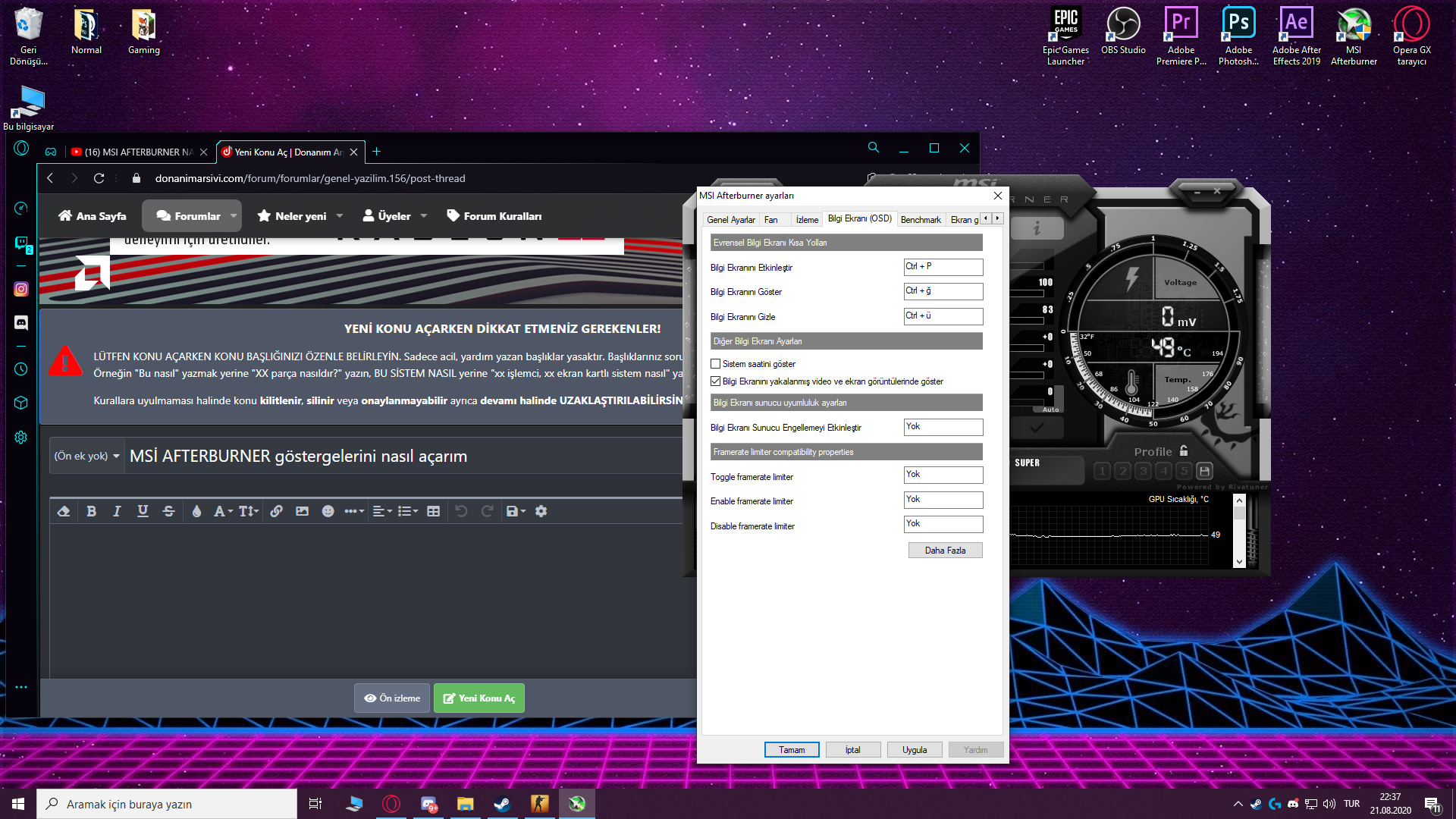
Task: Click the Afterburner info 'i' button
Action: pyautogui.click(x=1037, y=228)
